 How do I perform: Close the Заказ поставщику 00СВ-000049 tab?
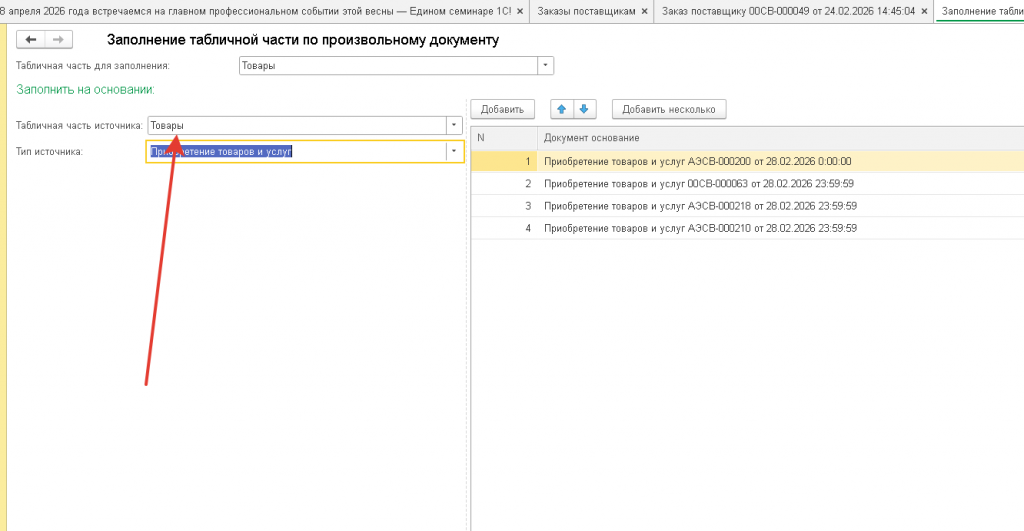click(x=924, y=11)
